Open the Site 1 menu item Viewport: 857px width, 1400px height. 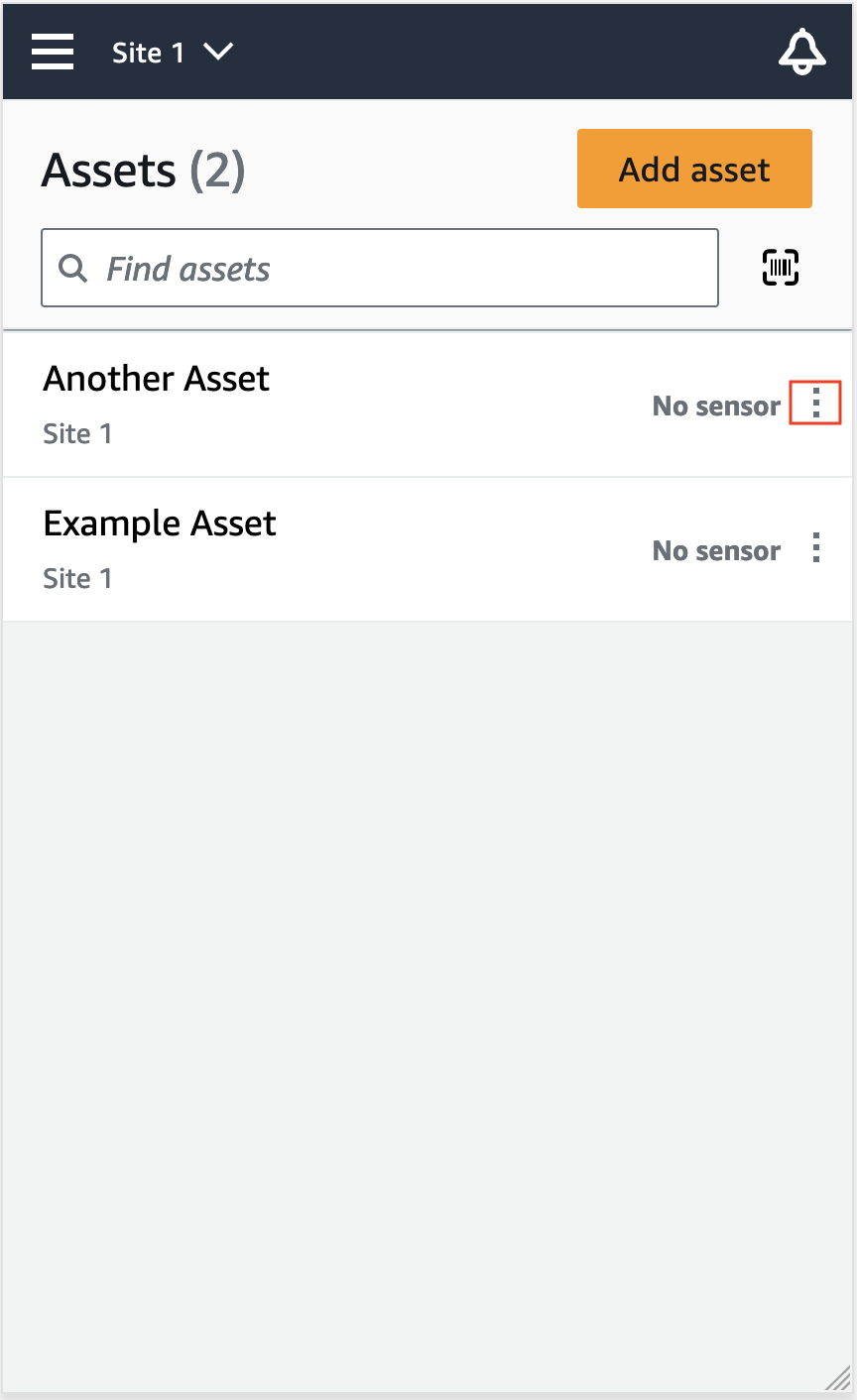(149, 53)
